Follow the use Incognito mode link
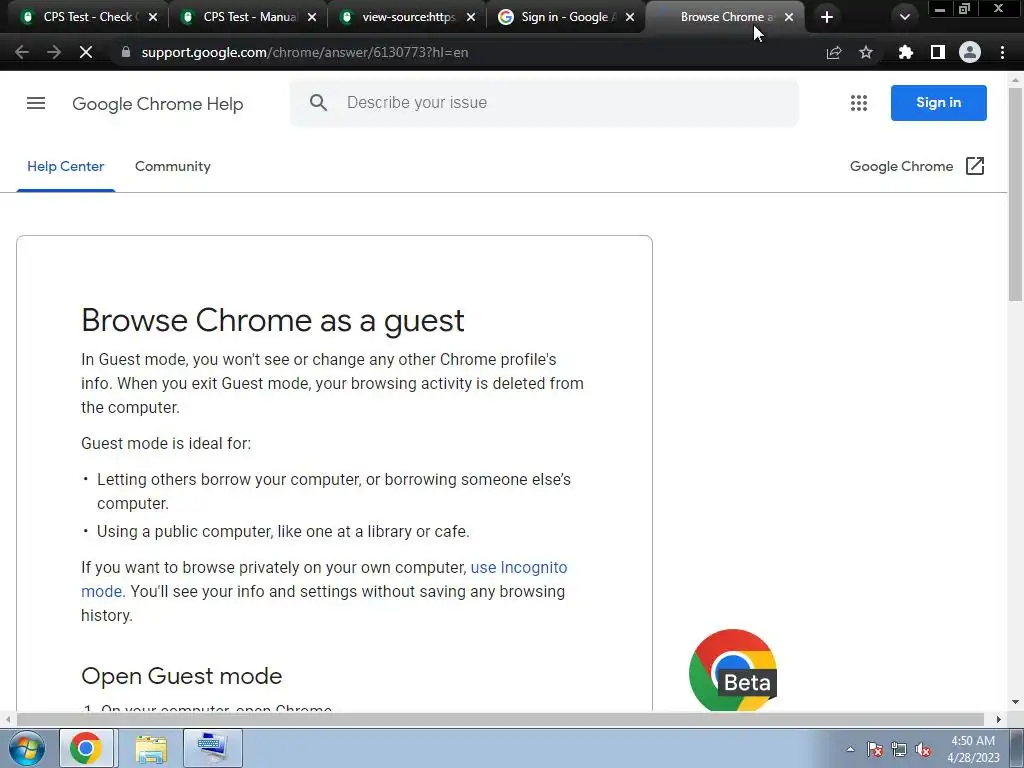Screen dimensions: 1024x768 pyautogui.click(x=519, y=568)
